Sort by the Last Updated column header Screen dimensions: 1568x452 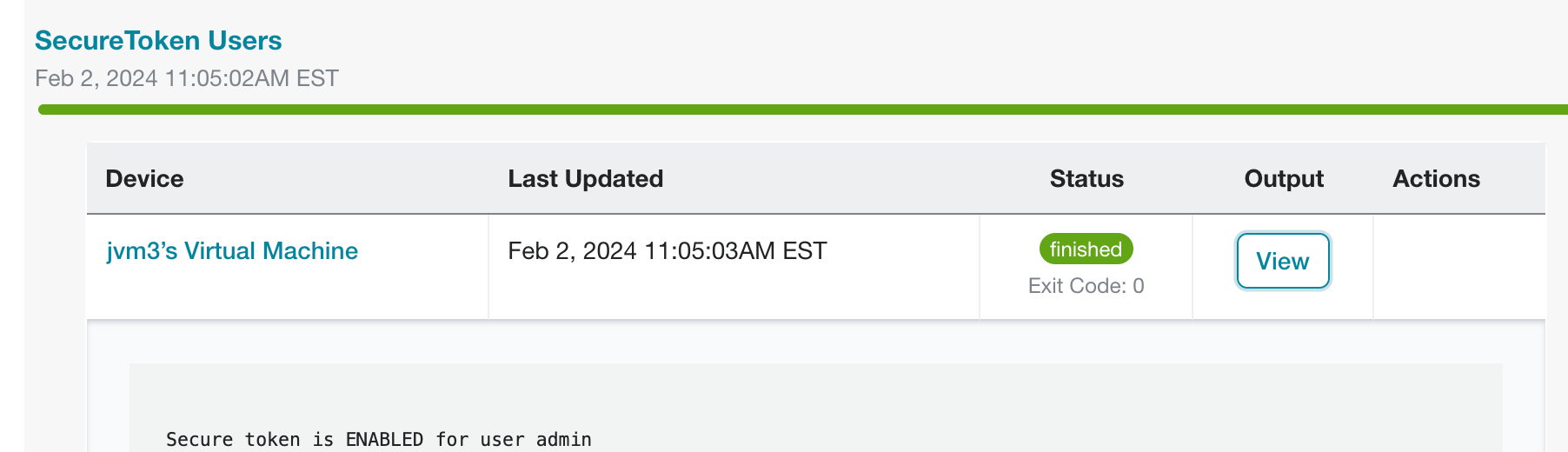click(585, 179)
